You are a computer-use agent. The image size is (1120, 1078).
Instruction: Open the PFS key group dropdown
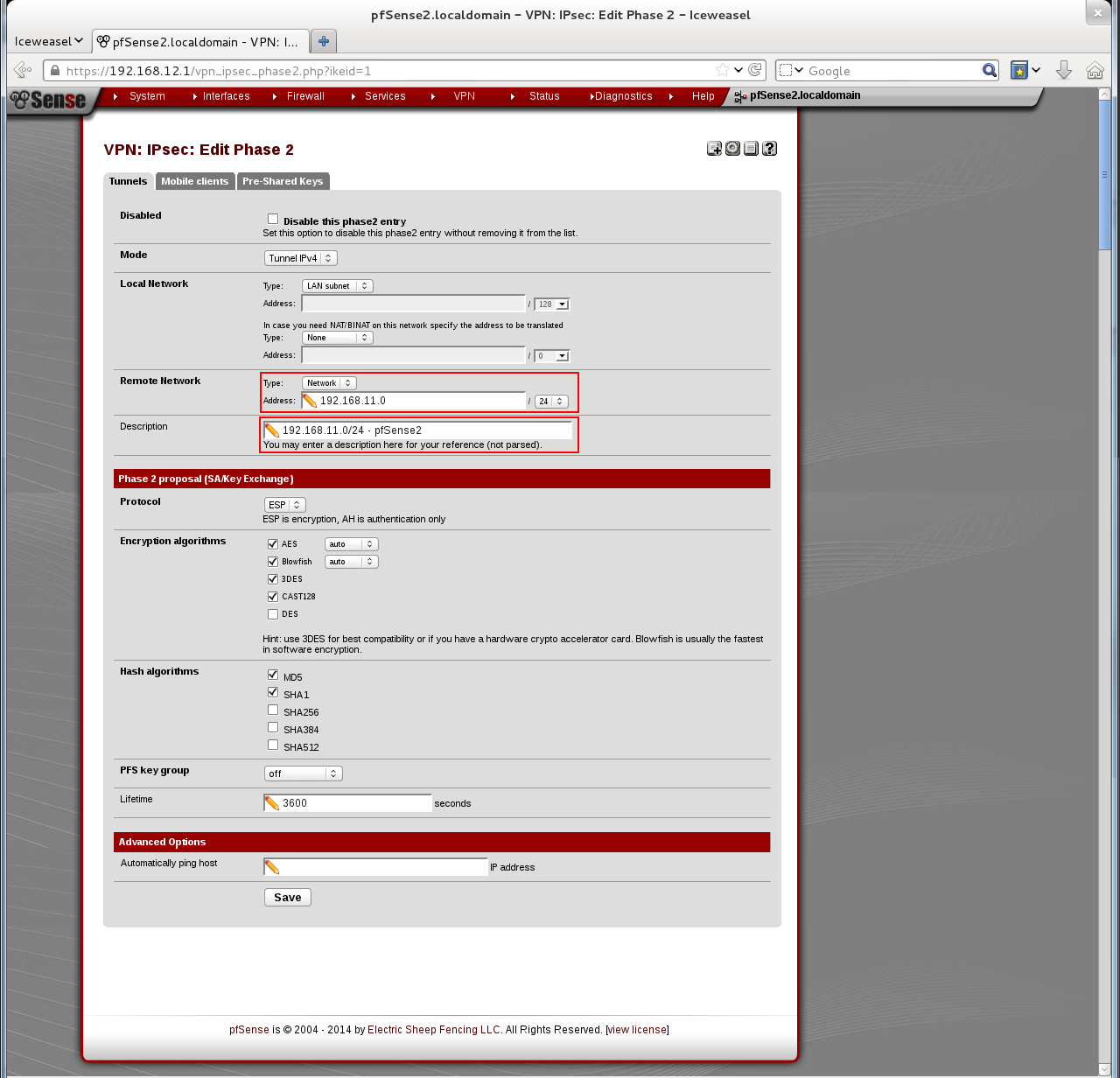coord(303,773)
